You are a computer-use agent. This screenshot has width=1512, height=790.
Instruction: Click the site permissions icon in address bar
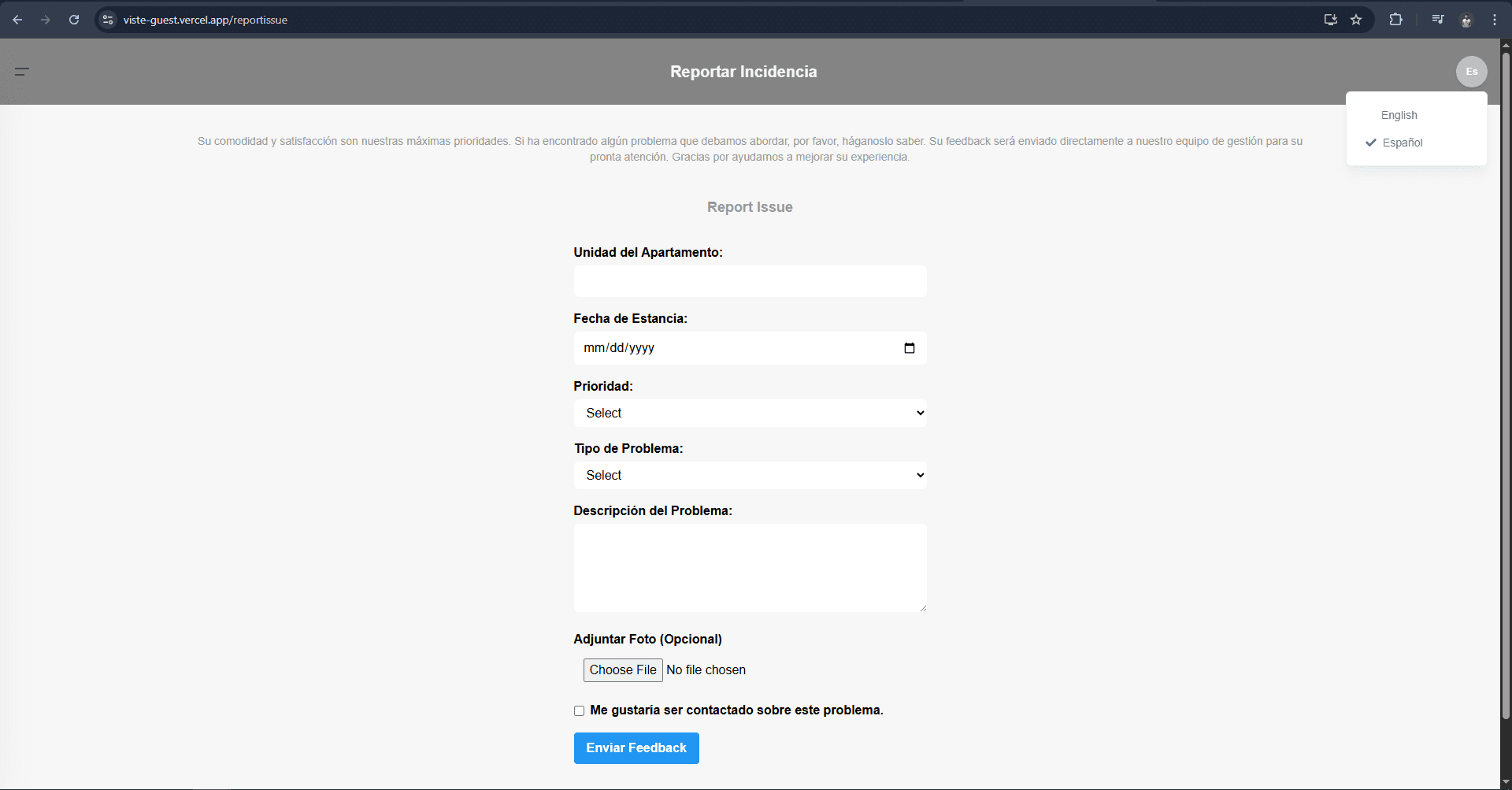(107, 20)
